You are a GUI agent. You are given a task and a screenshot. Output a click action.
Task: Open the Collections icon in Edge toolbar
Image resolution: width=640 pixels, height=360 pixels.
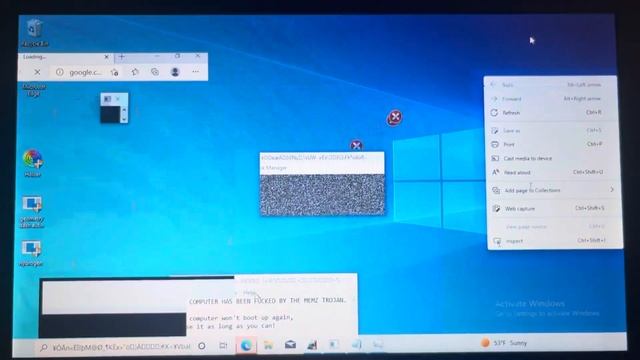click(x=155, y=72)
